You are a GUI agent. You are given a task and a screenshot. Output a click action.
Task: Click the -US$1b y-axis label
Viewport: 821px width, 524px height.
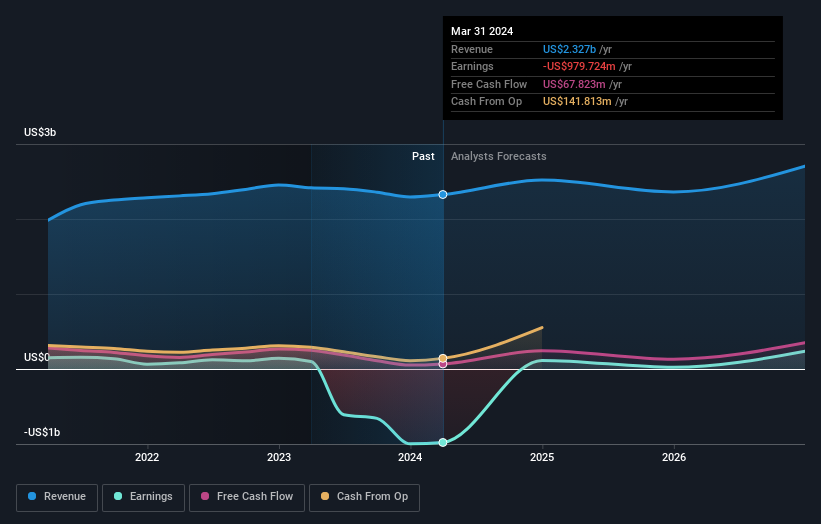(42, 432)
